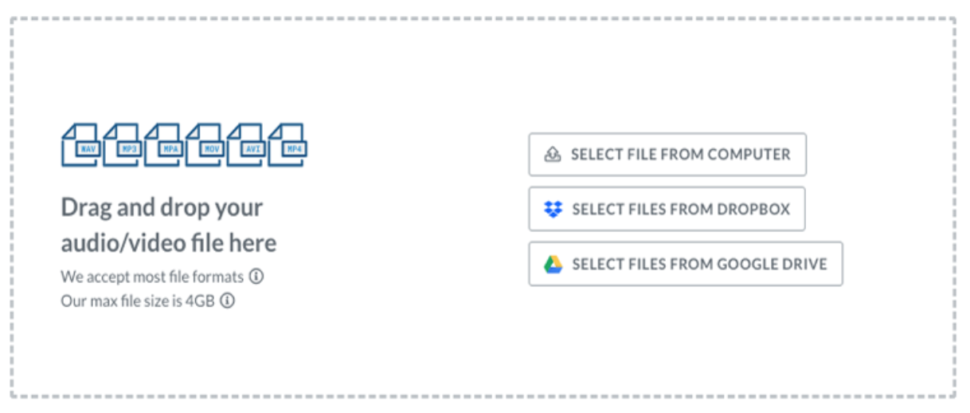Screen dimensions: 970x413
Task: Click 'Our max file size is 4GB' text
Action: 137,302
